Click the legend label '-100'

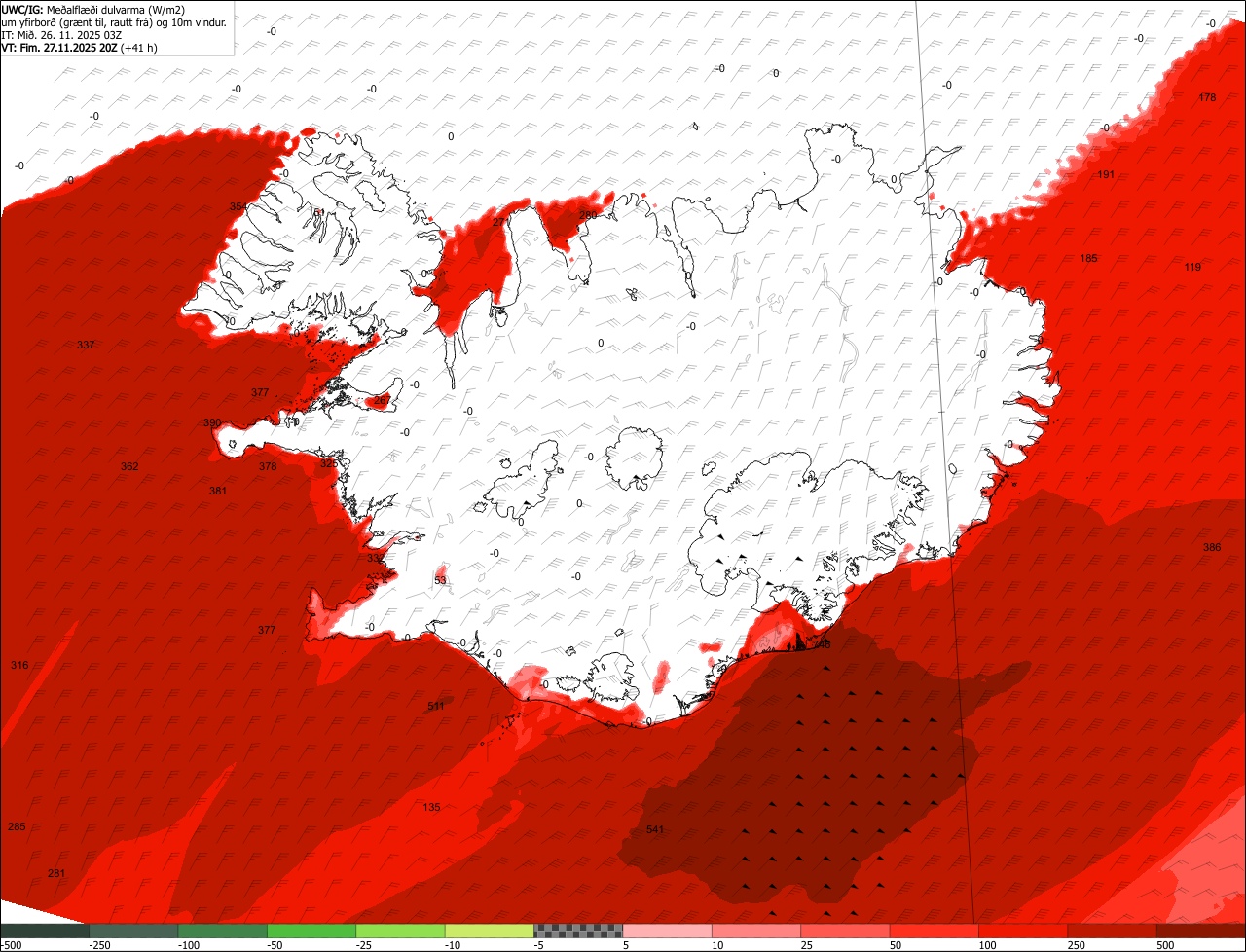click(x=189, y=945)
